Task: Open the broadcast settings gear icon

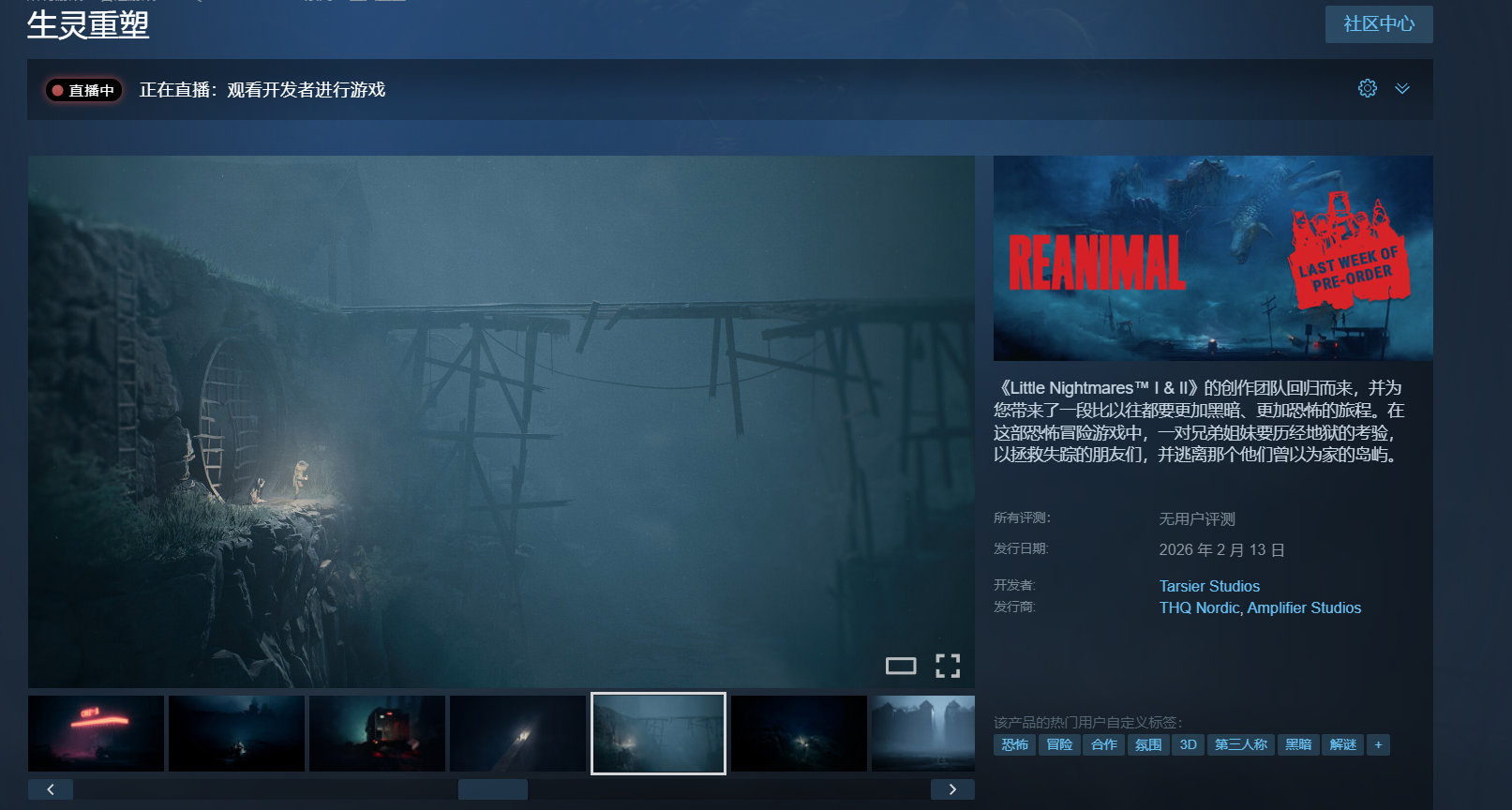Action: [x=1368, y=88]
